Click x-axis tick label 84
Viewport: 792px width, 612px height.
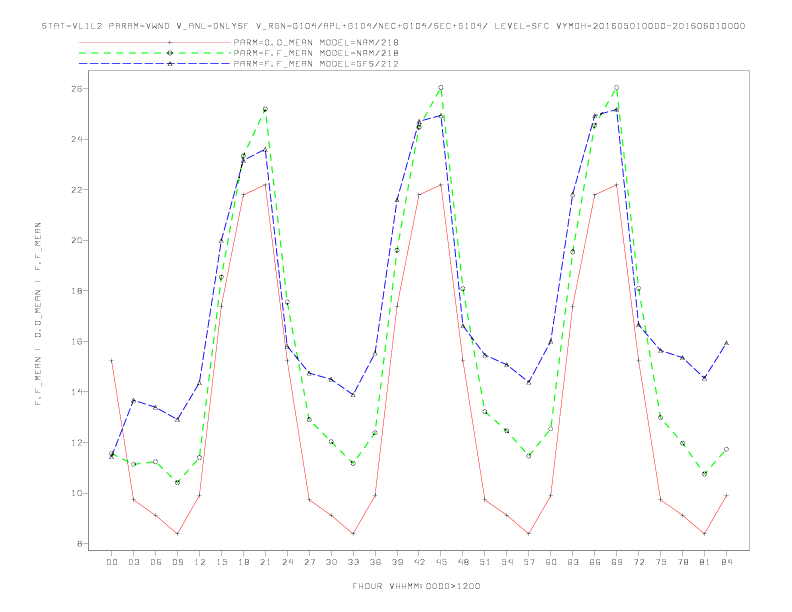point(726,562)
